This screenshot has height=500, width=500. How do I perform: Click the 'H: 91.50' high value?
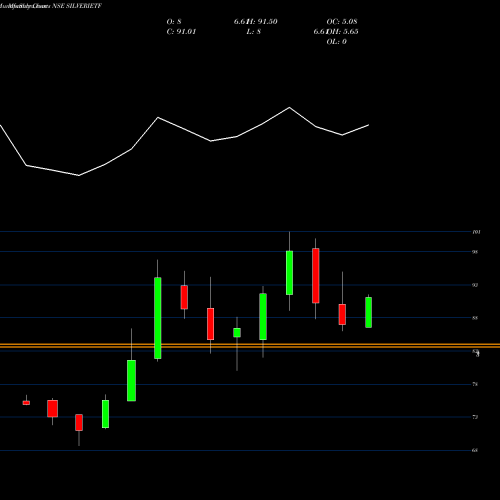[x=262, y=22]
